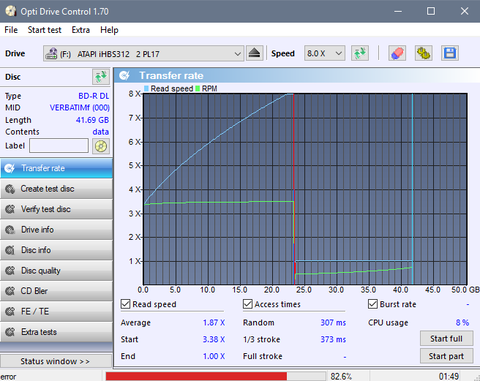
Task: Click the Label input field
Action: coord(59,146)
